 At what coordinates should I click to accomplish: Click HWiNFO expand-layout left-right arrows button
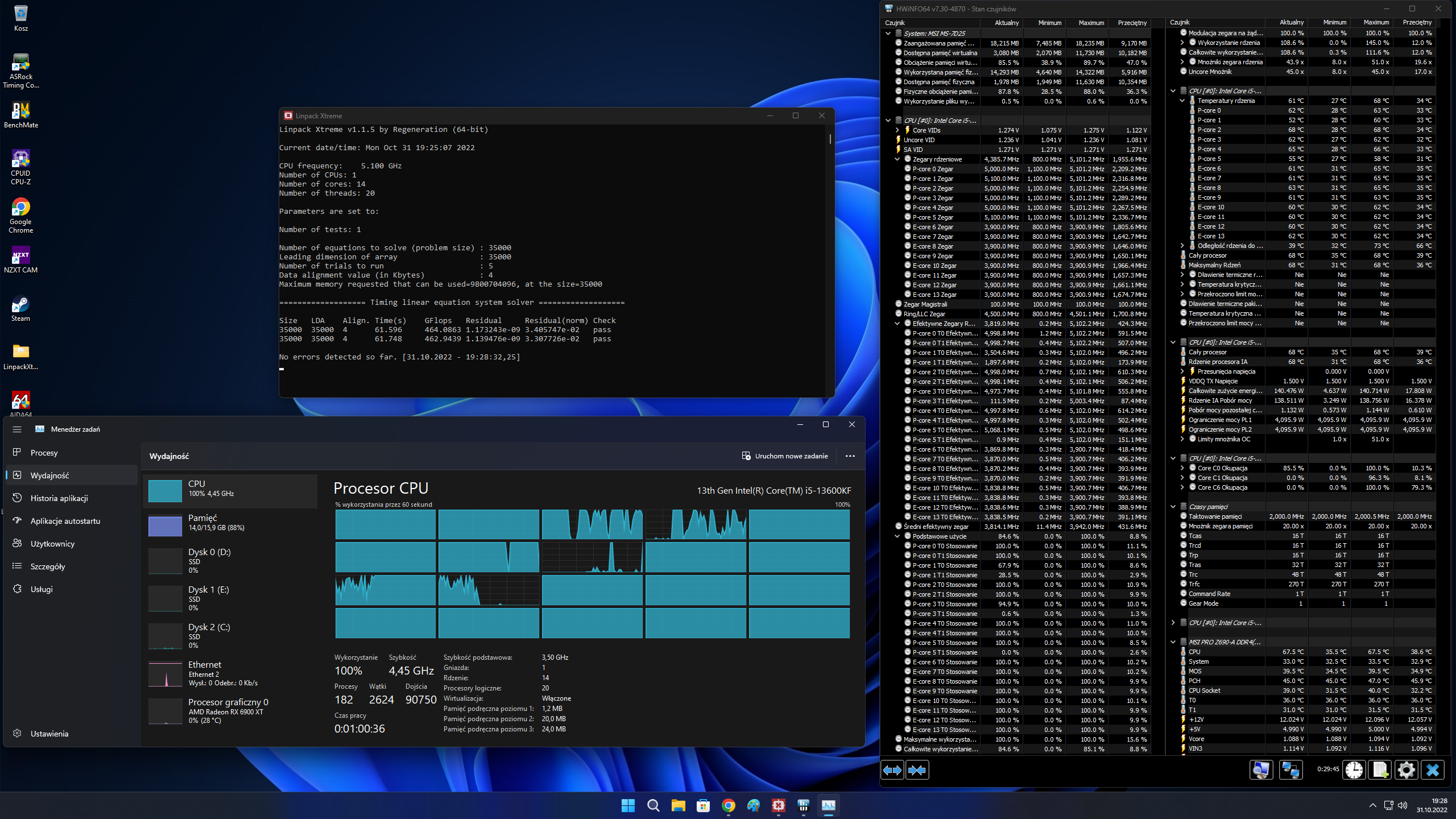click(x=892, y=770)
